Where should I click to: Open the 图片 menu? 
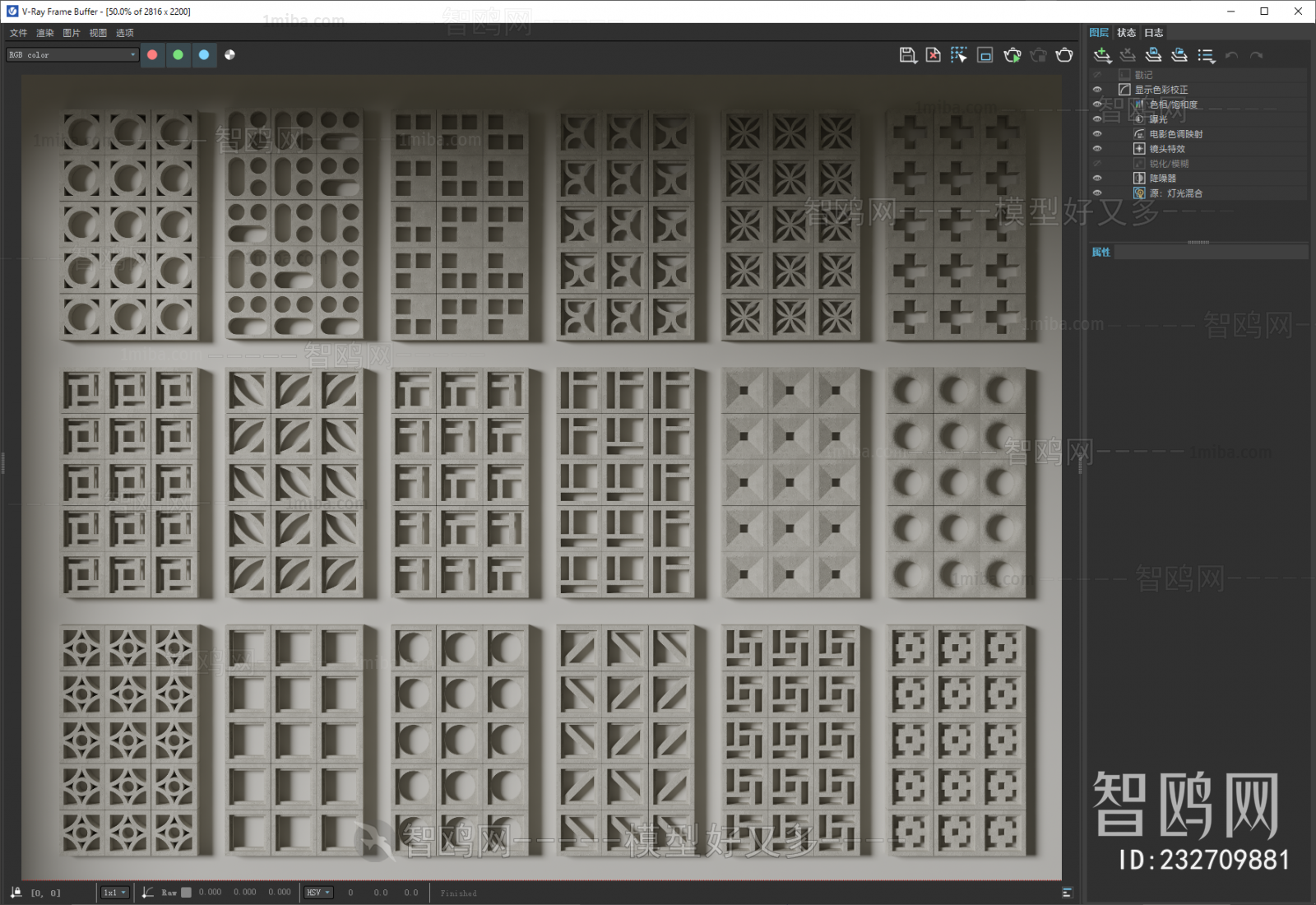(72, 33)
